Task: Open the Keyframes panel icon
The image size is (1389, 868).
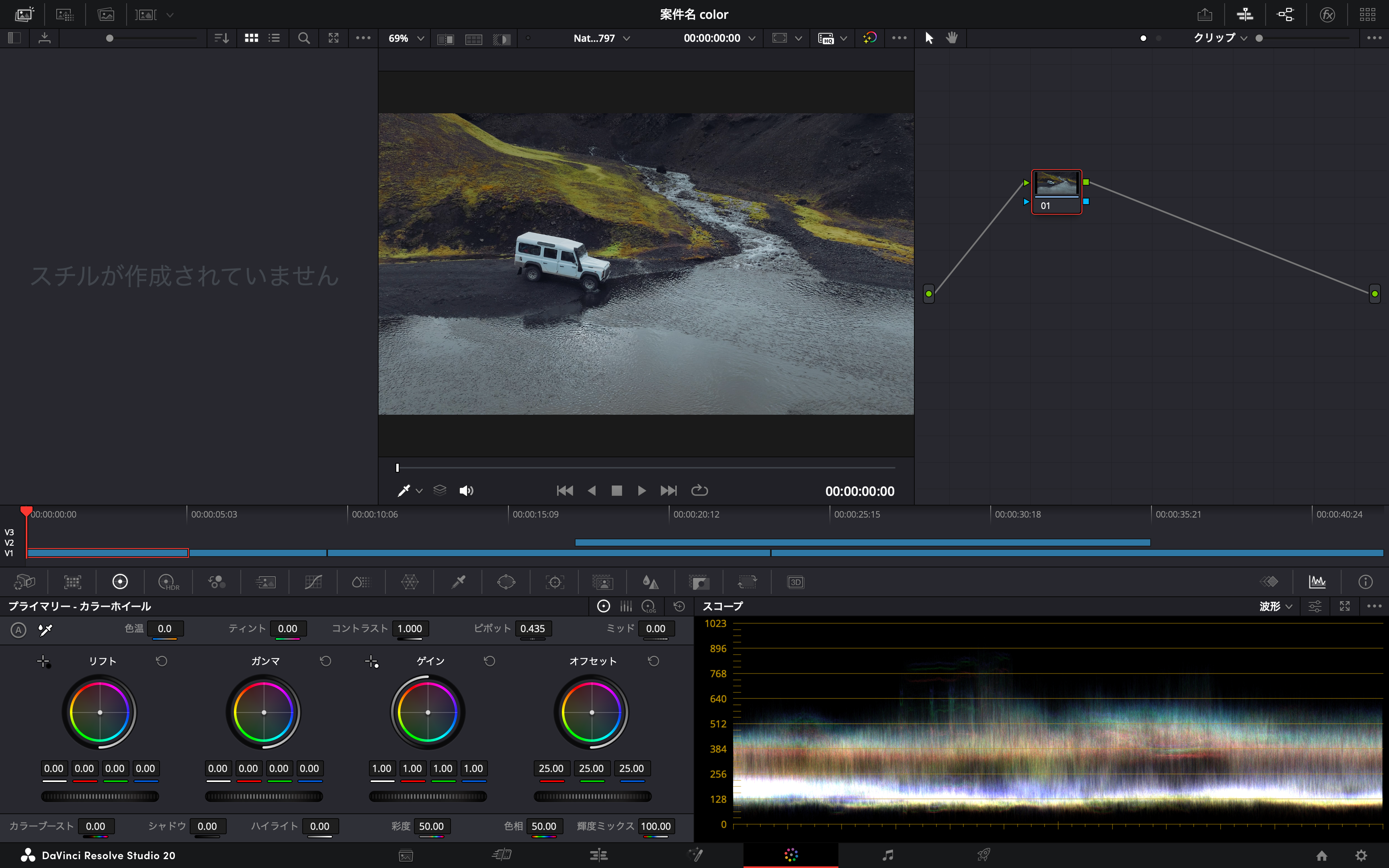Action: point(1269,582)
